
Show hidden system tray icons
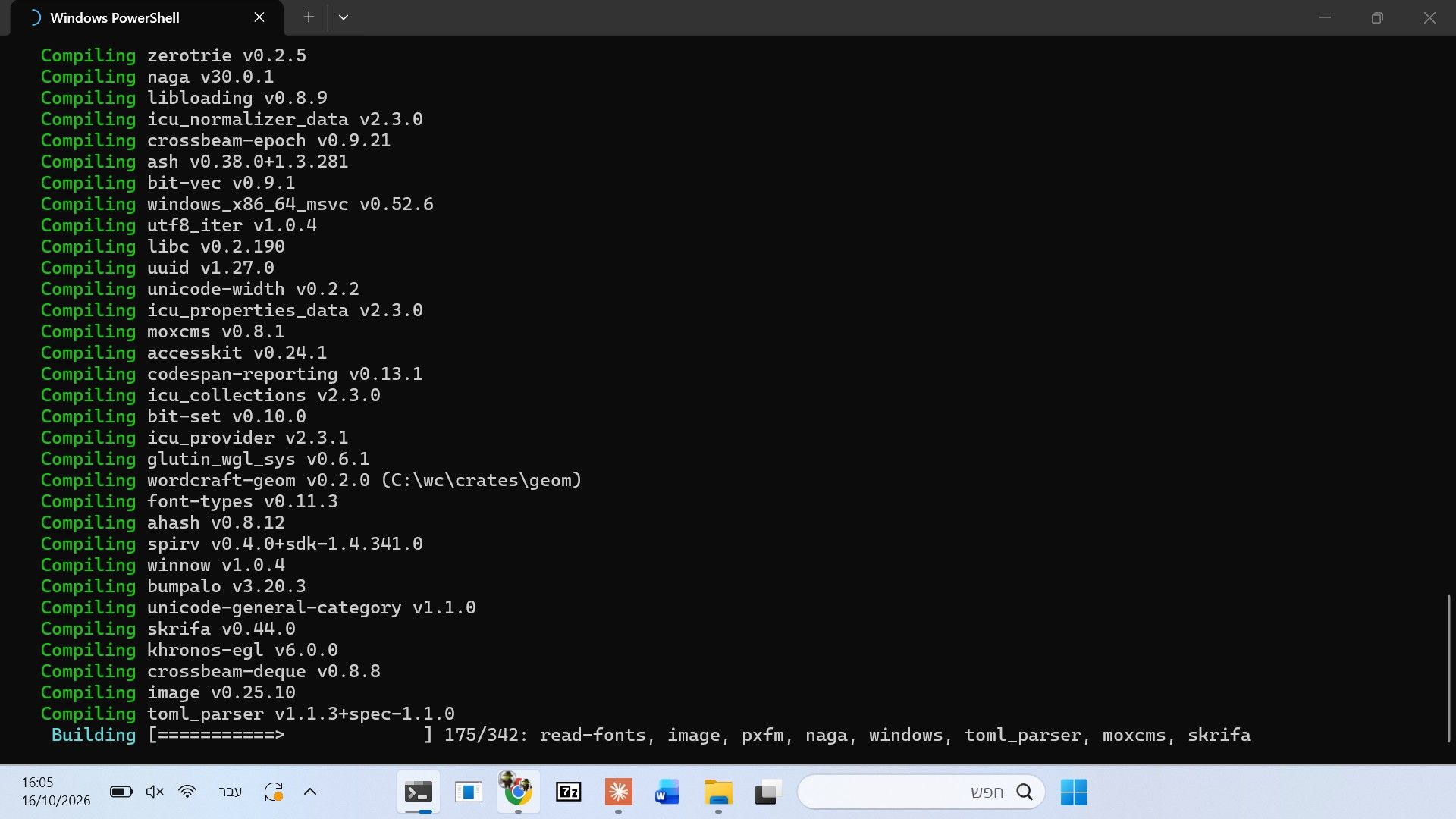click(309, 792)
